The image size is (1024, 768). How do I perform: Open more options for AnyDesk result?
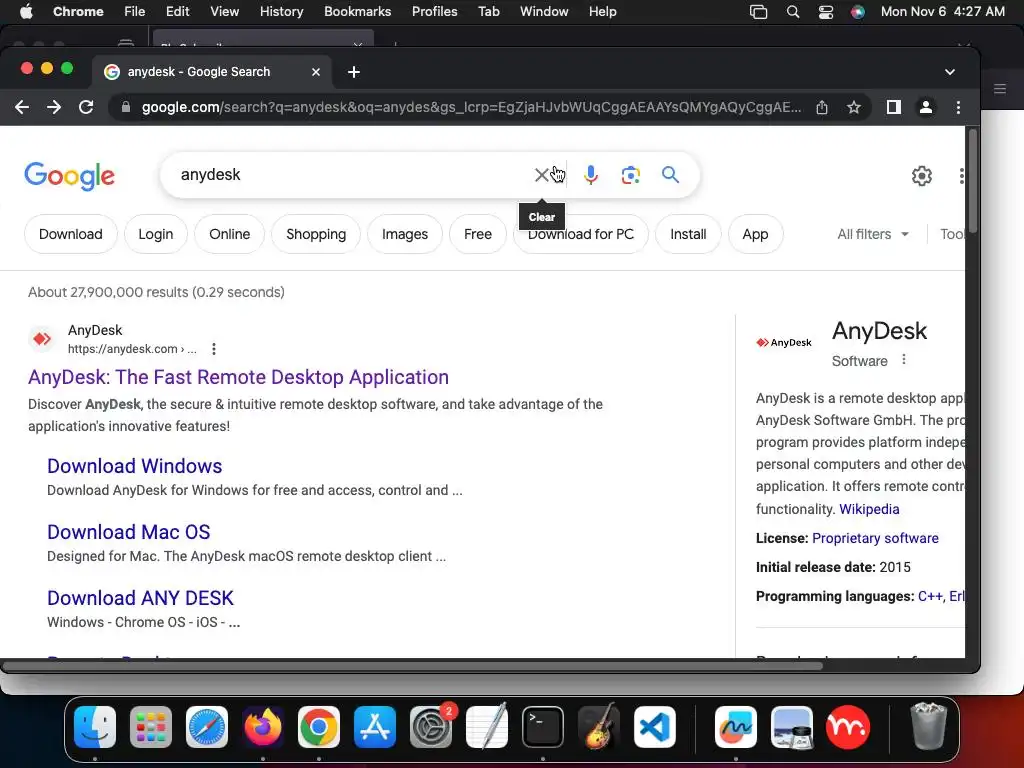click(214, 349)
